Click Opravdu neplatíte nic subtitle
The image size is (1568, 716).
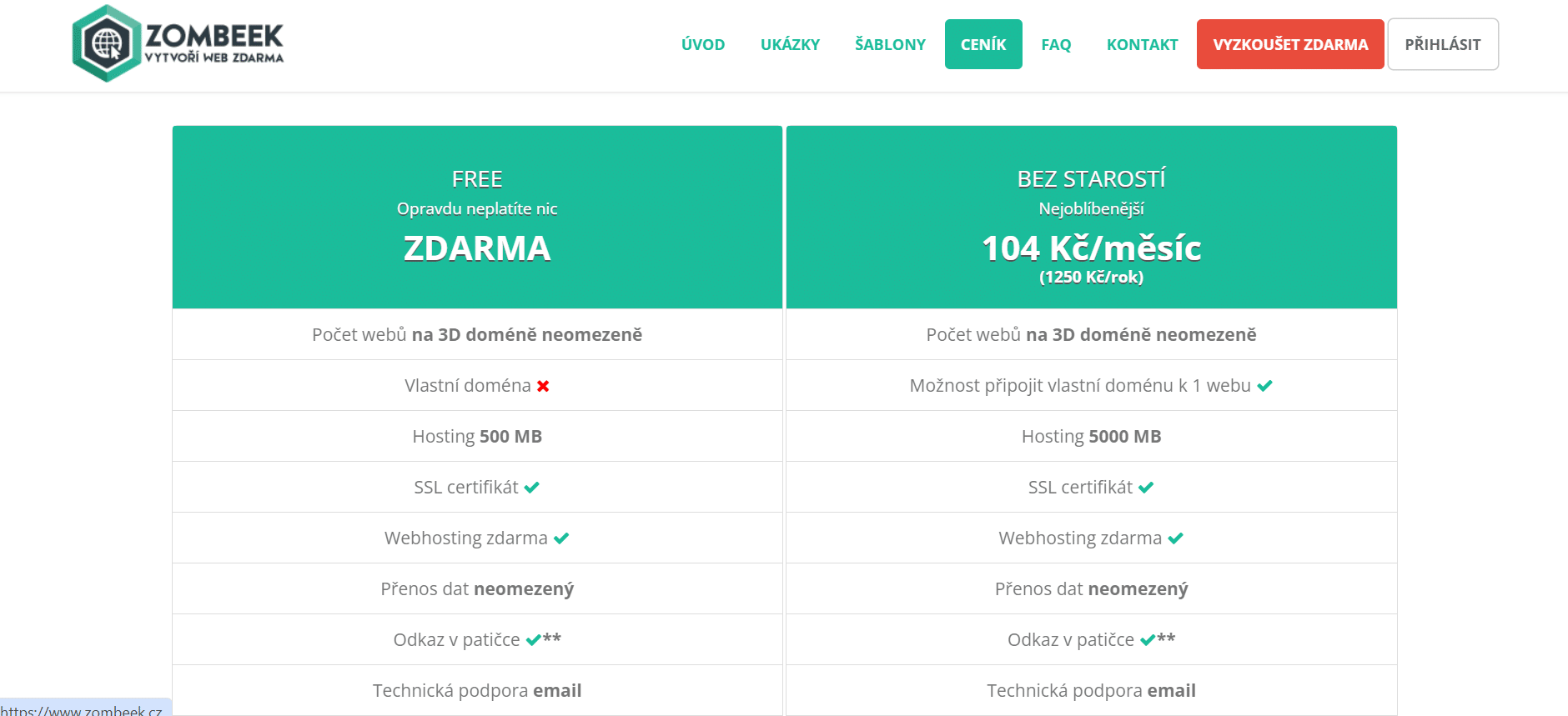coord(477,209)
